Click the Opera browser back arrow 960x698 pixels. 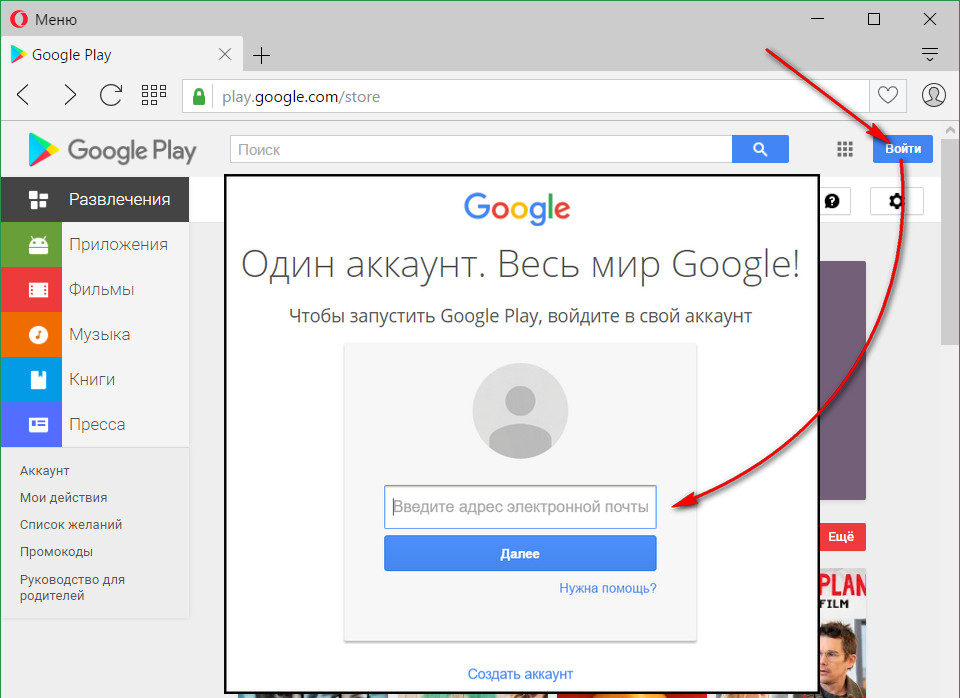click(x=24, y=96)
